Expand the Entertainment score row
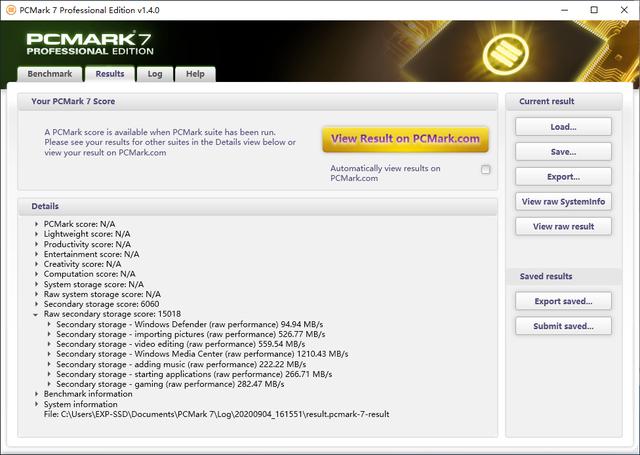 click(36, 254)
